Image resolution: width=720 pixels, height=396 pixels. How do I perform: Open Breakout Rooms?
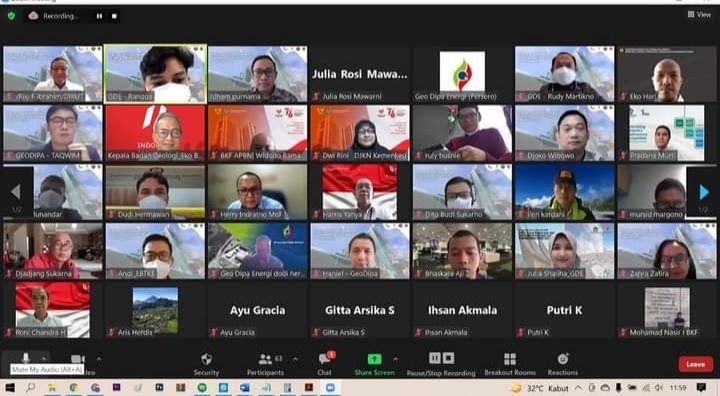(x=510, y=363)
